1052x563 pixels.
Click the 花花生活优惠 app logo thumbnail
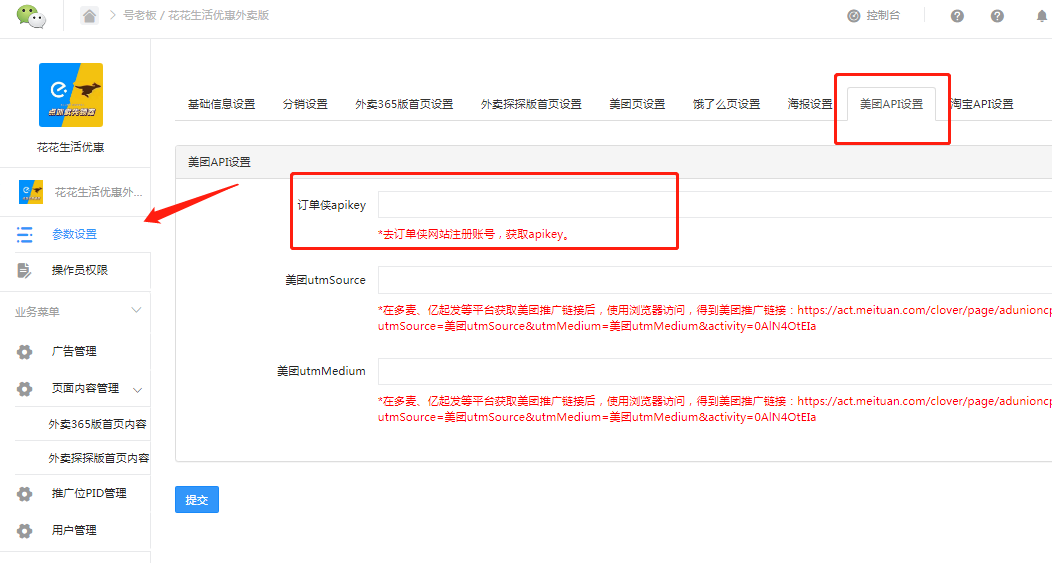click(70, 95)
